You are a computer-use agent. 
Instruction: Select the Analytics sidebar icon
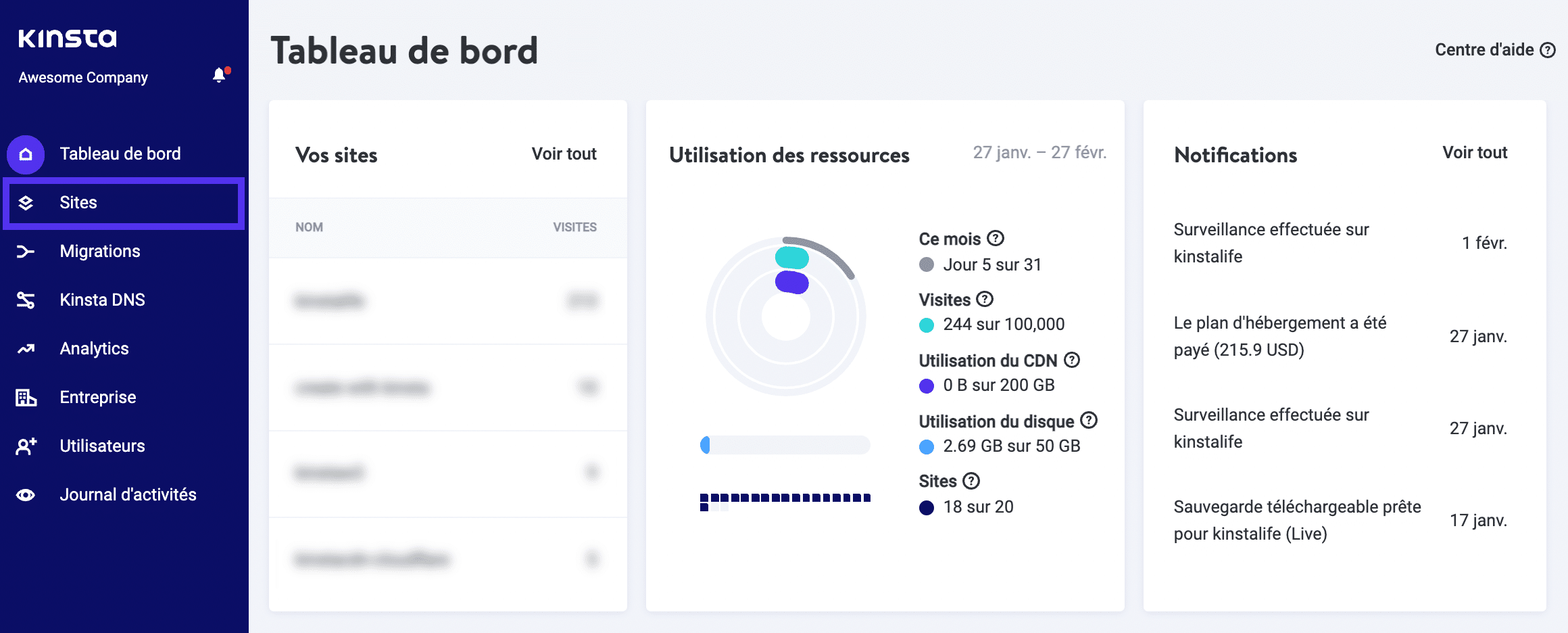click(x=26, y=348)
